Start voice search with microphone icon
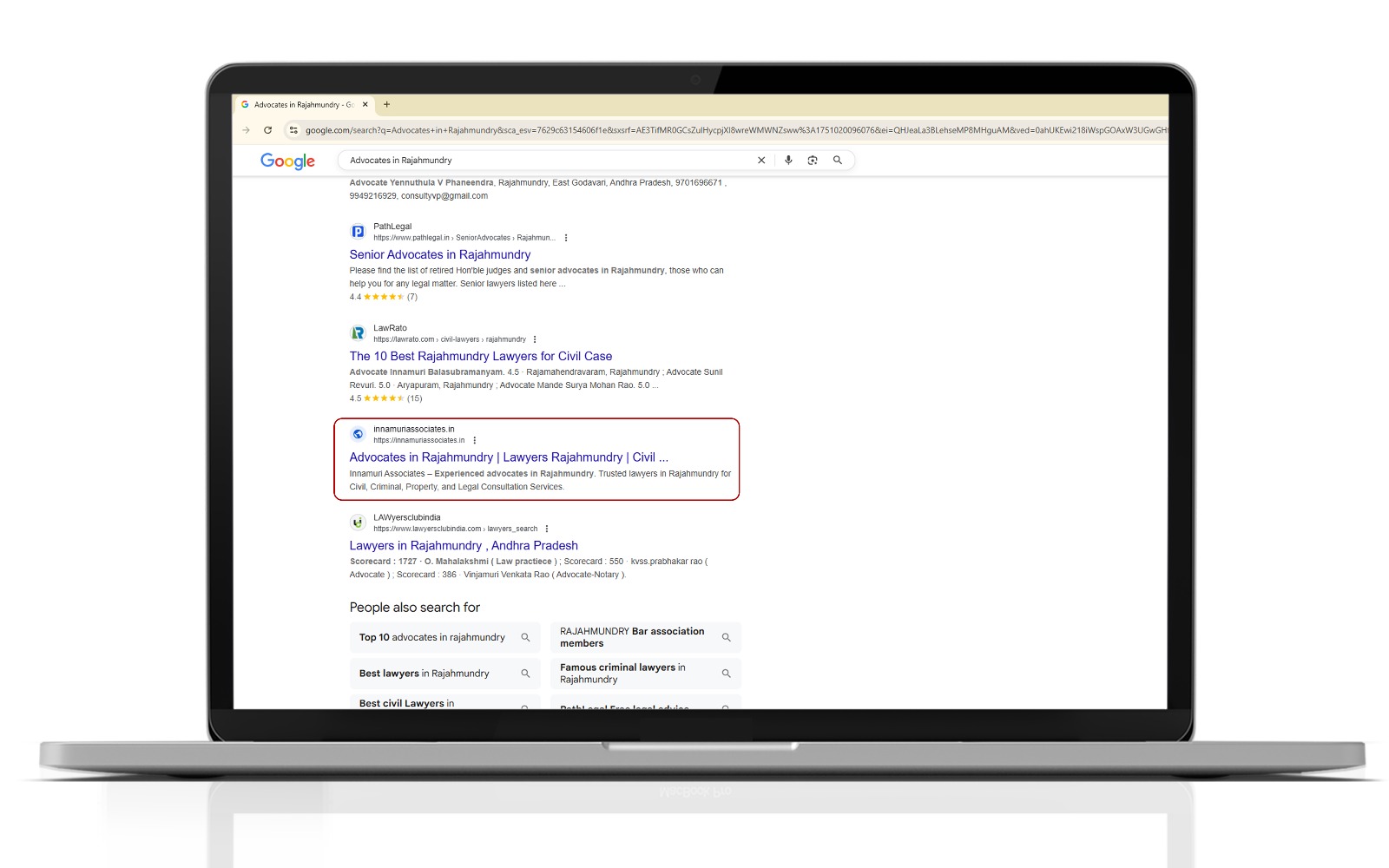The image size is (1389, 868). 788,161
